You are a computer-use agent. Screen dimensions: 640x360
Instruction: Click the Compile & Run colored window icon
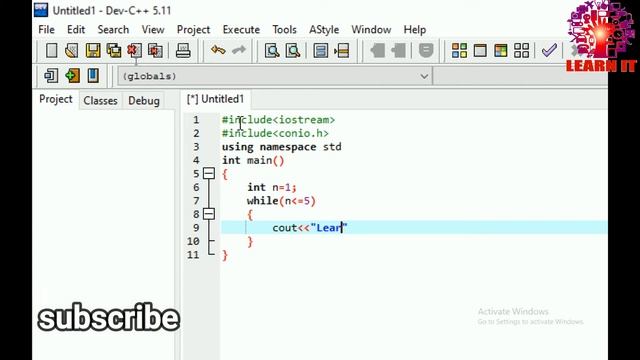501,51
